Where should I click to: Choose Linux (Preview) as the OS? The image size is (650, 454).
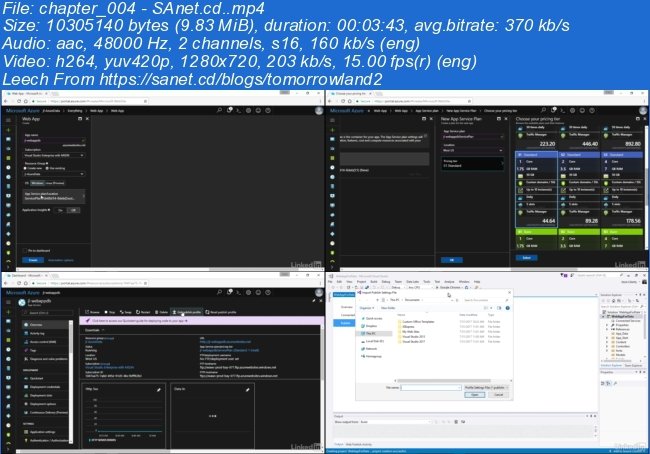pyautogui.click(x=55, y=183)
